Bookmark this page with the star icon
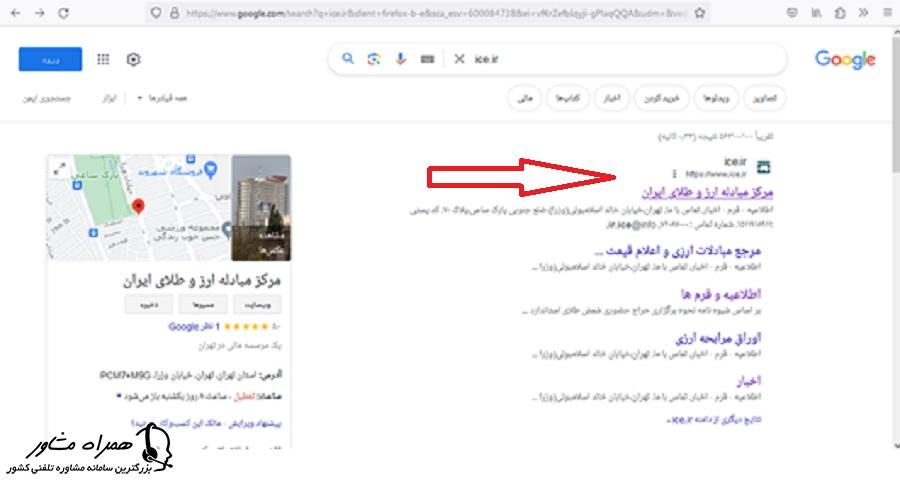This screenshot has width=900, height=480. click(x=700, y=13)
